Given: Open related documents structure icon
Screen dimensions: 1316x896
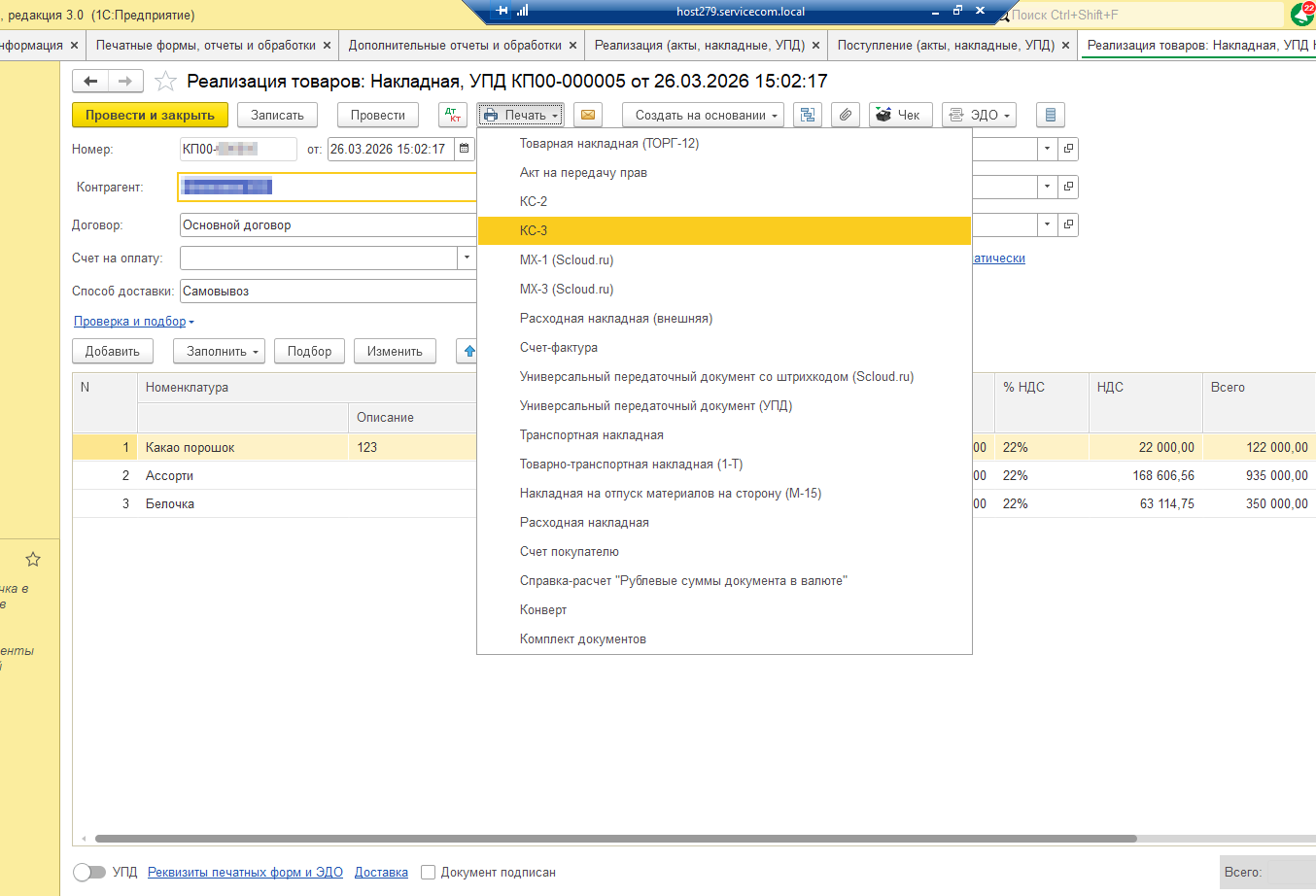Looking at the screenshot, I should click(x=808, y=115).
